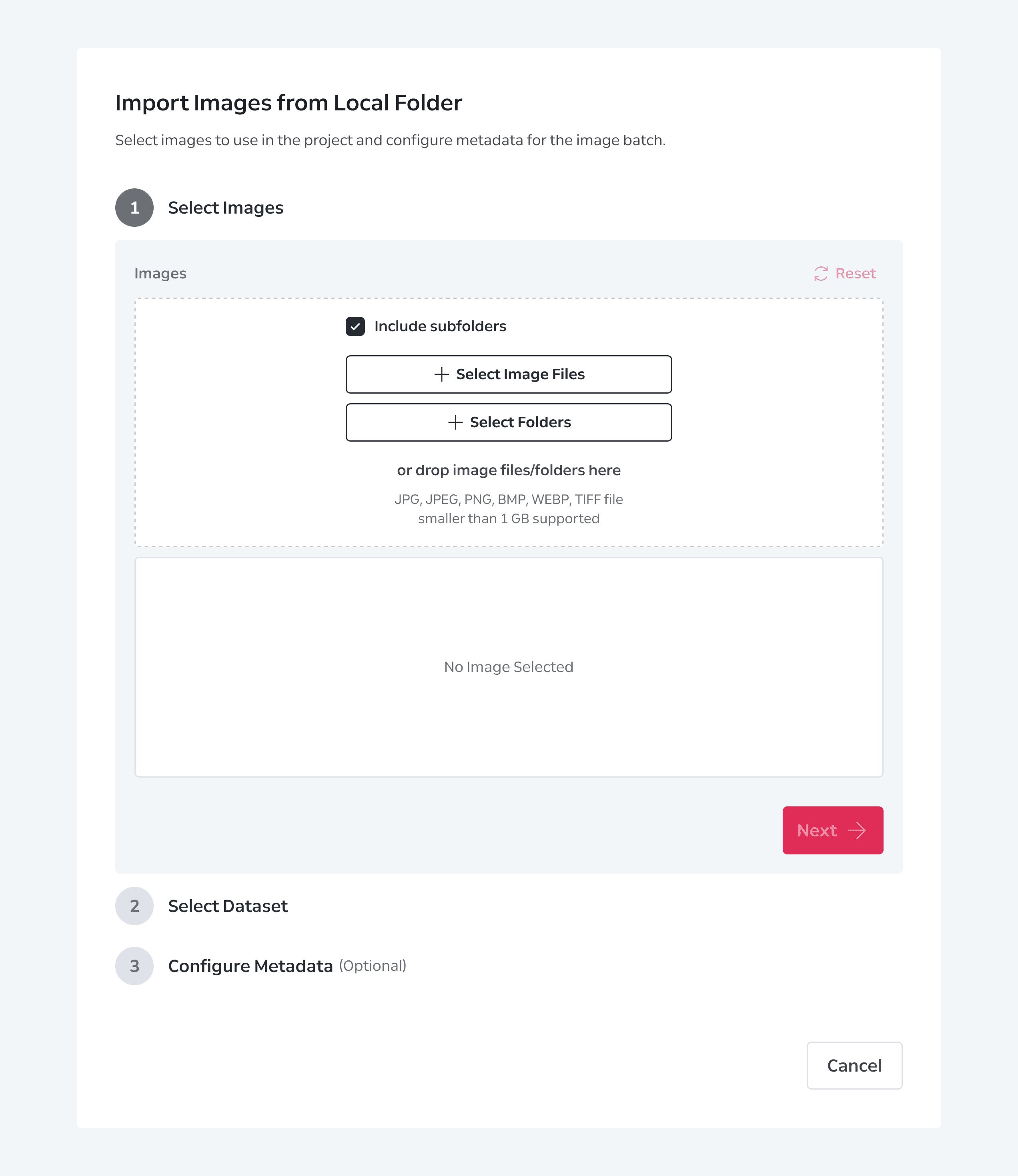Click the Next button
1018x1176 pixels.
coord(833,830)
